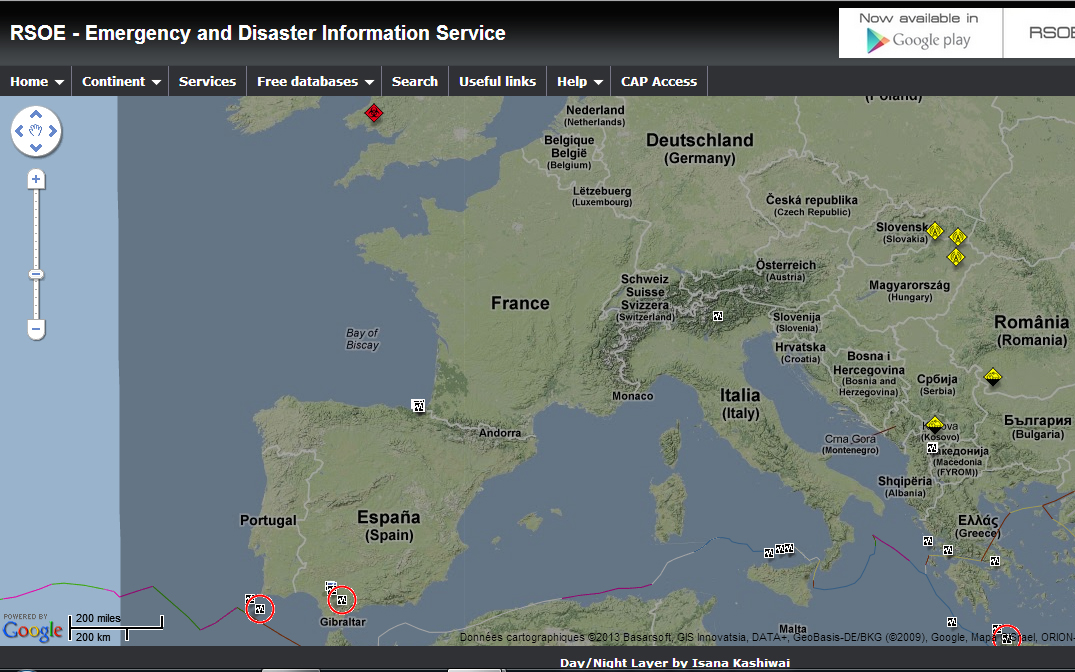This screenshot has height=672, width=1075.
Task: Open the white event marker in the Alps
Action: click(718, 316)
